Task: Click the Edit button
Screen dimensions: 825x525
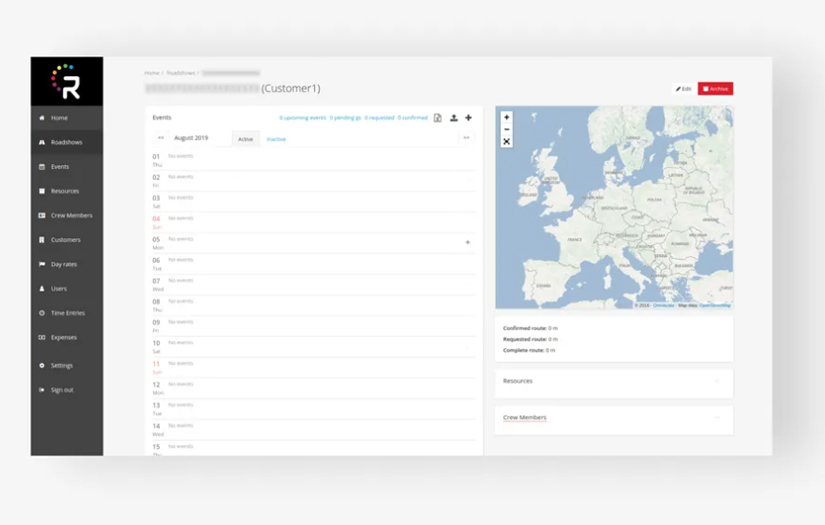Action: click(x=683, y=89)
